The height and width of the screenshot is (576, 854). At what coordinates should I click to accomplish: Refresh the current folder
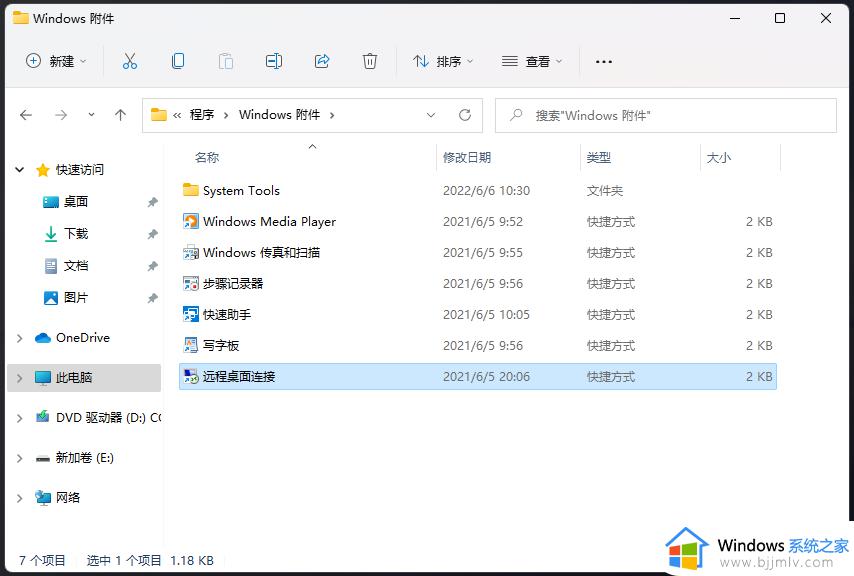pos(465,115)
